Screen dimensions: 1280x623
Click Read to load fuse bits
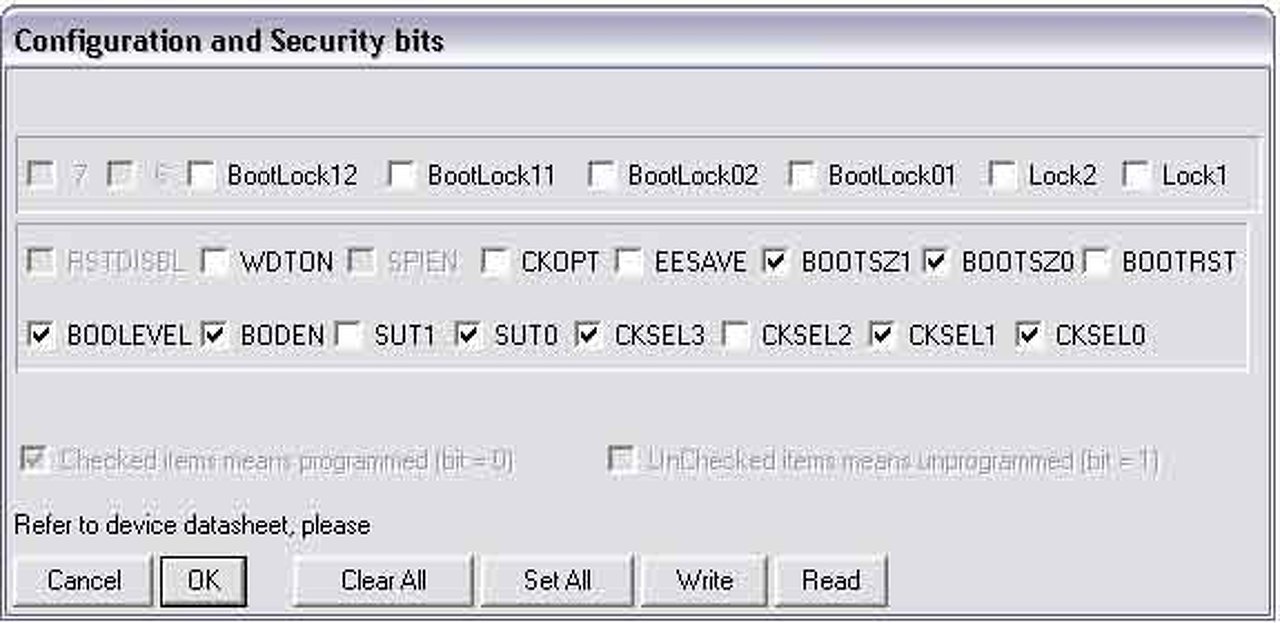point(830,581)
